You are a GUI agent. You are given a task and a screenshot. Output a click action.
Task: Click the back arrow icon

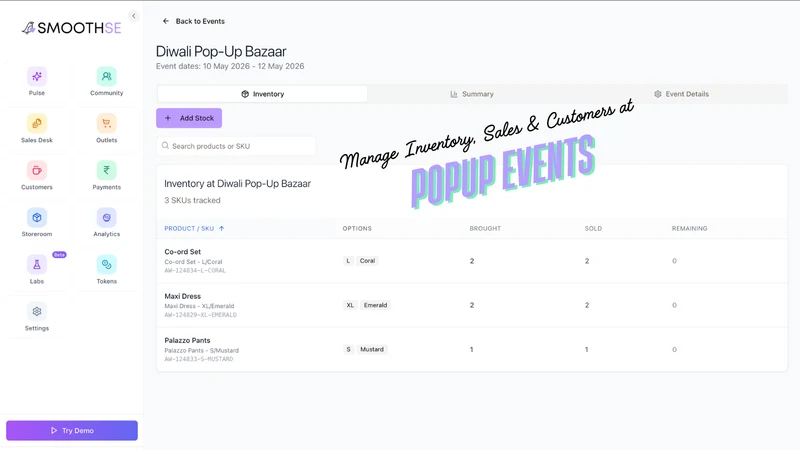166,21
